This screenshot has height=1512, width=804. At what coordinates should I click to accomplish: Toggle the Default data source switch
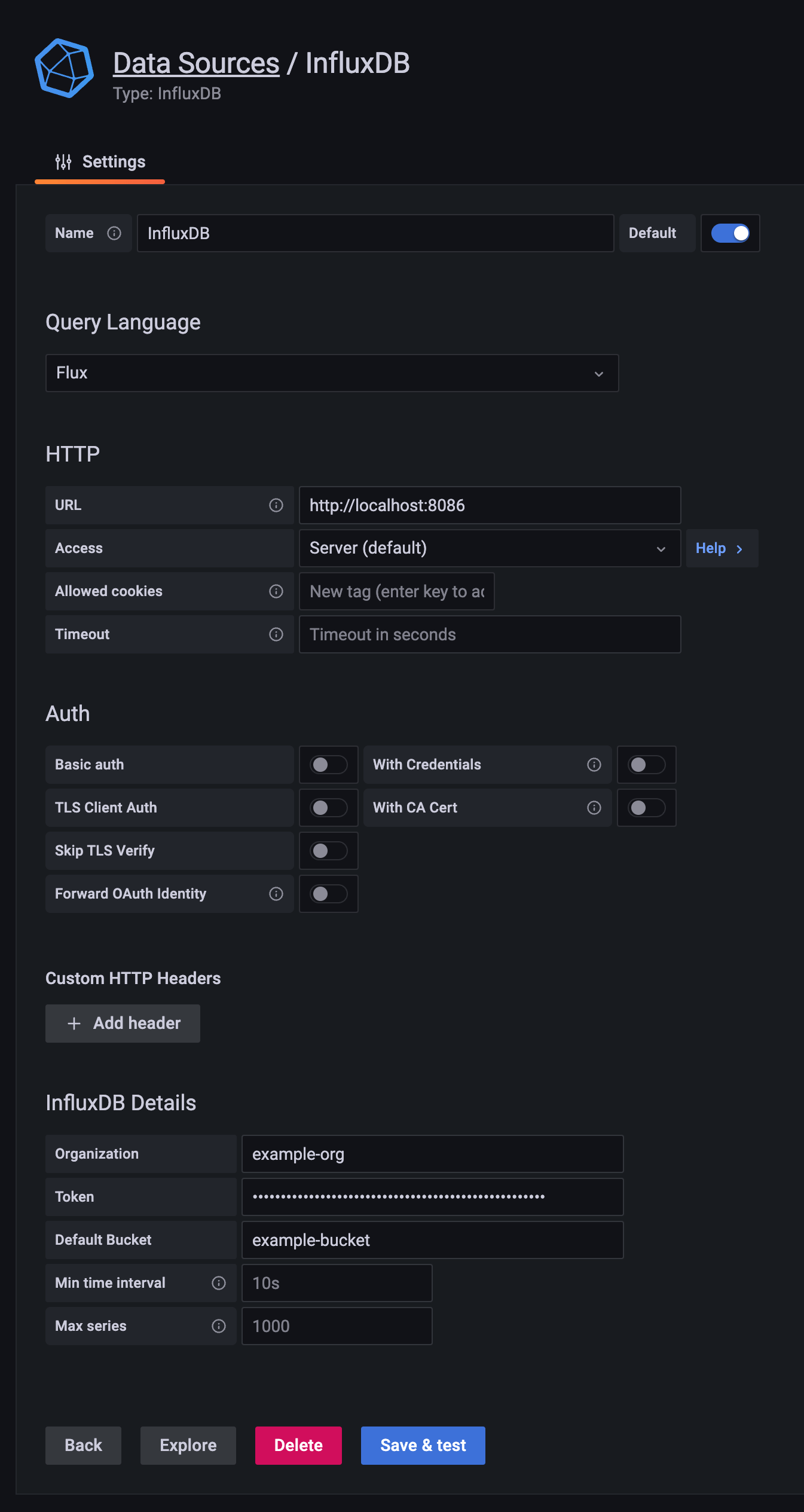point(730,233)
